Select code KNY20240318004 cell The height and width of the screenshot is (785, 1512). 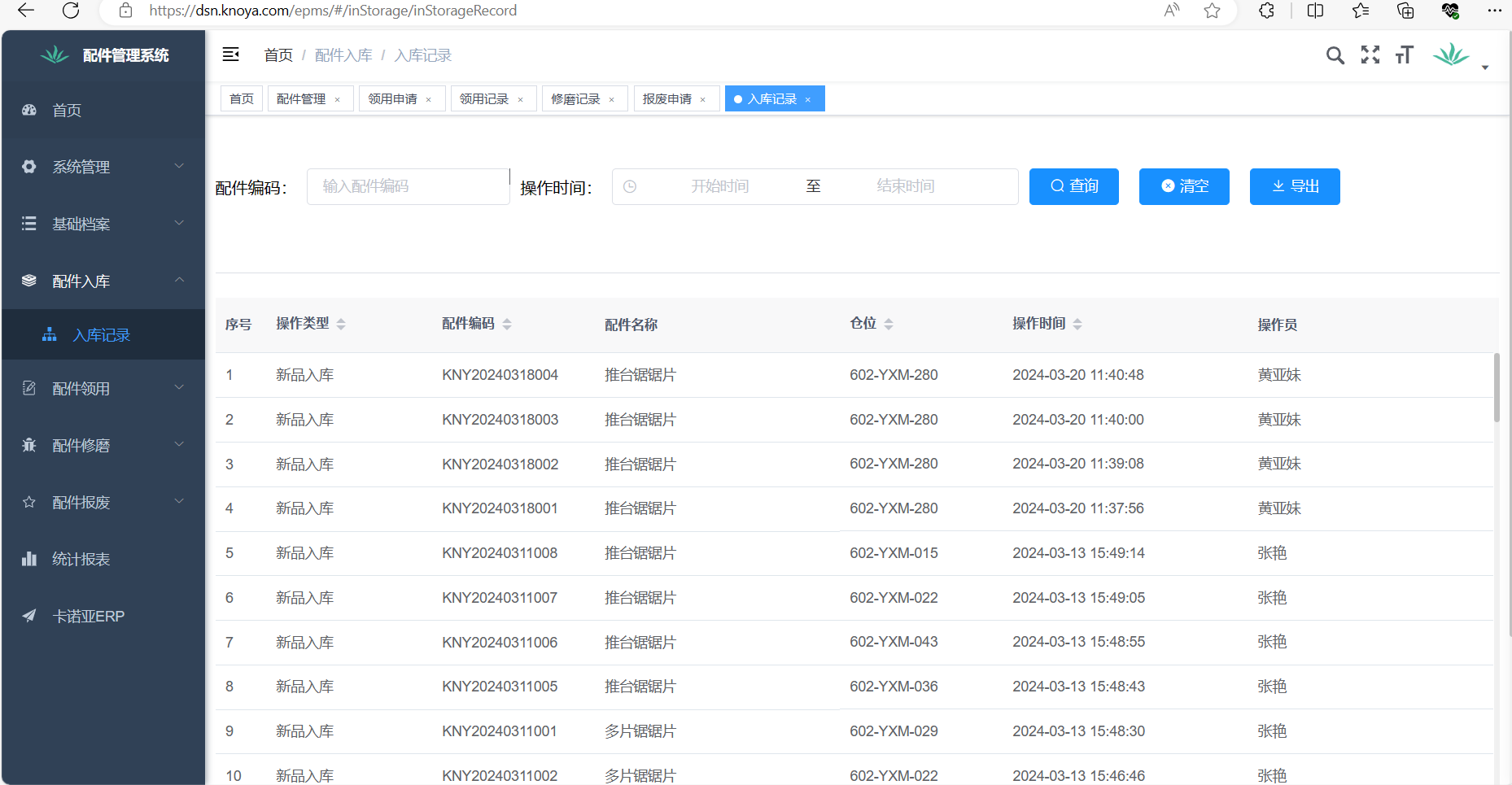pyautogui.click(x=500, y=375)
